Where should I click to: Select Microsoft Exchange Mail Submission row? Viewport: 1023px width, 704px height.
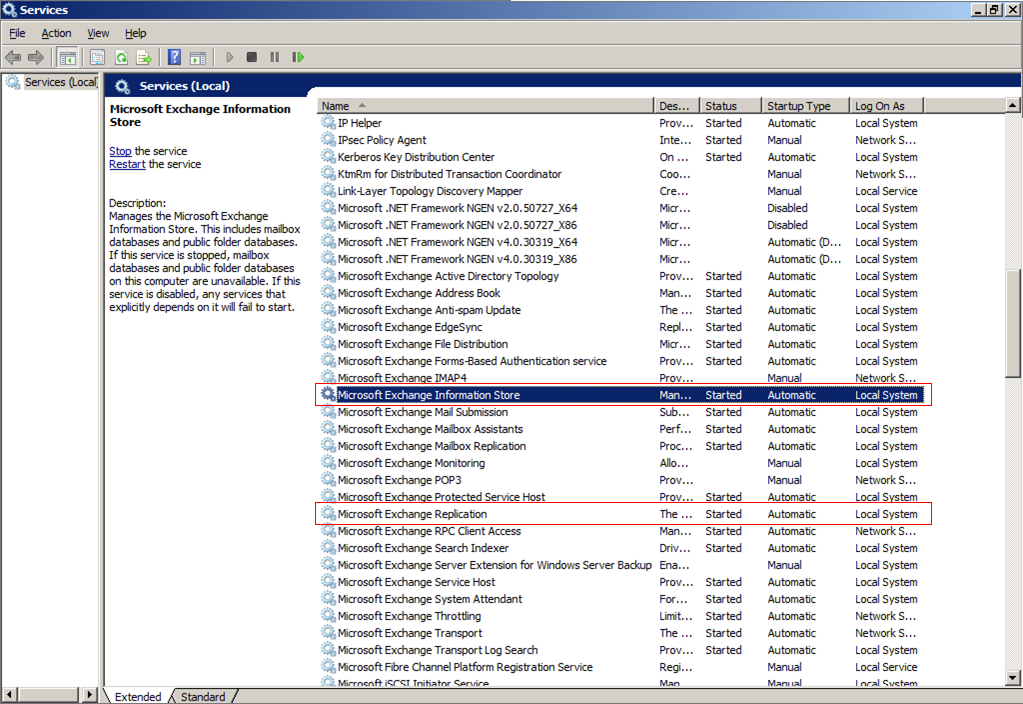[622, 412]
